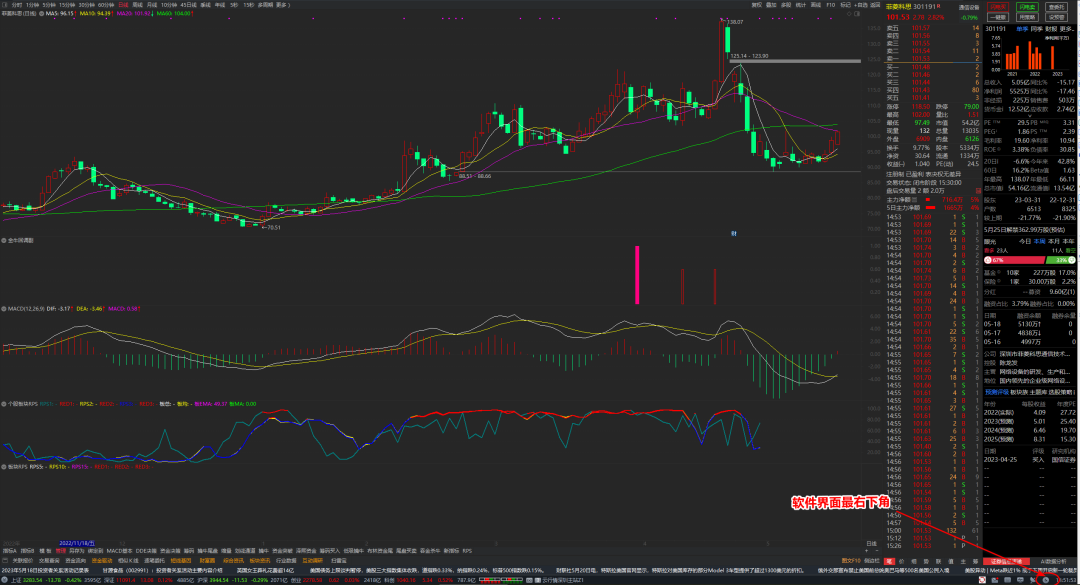Viewport: 1080px width, 585px height.
Task: Open the 图文F10 tab
Action: click(x=851, y=561)
